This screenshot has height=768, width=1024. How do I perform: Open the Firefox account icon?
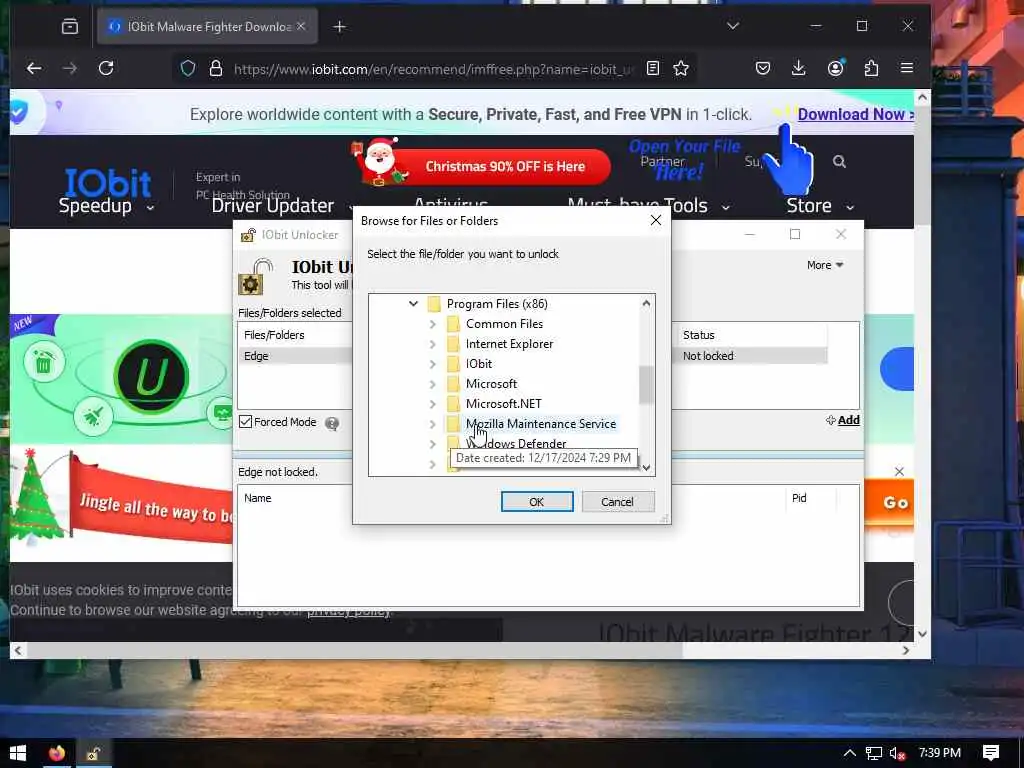coord(835,68)
